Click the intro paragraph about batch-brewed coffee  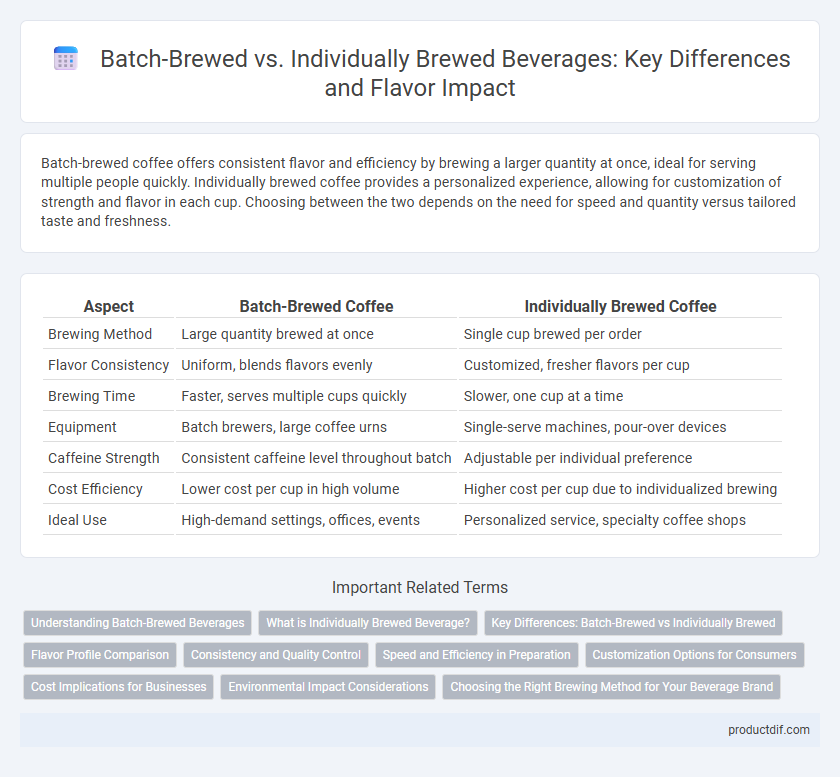pos(418,192)
